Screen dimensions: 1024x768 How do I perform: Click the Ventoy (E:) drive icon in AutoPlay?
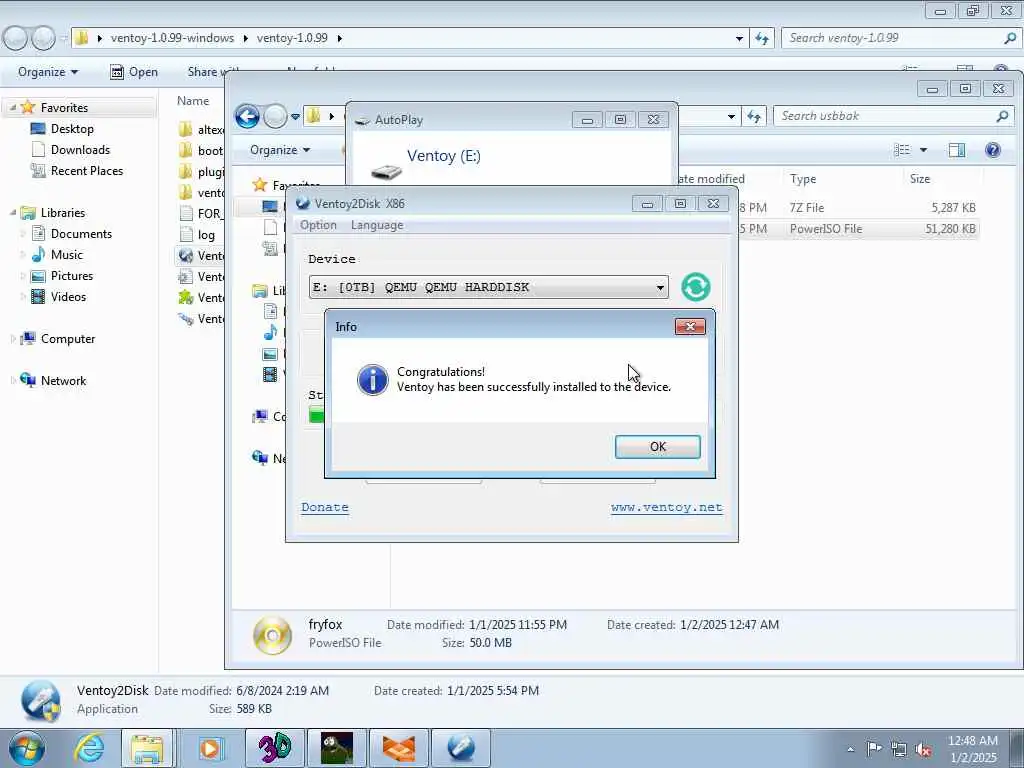pyautogui.click(x=386, y=171)
